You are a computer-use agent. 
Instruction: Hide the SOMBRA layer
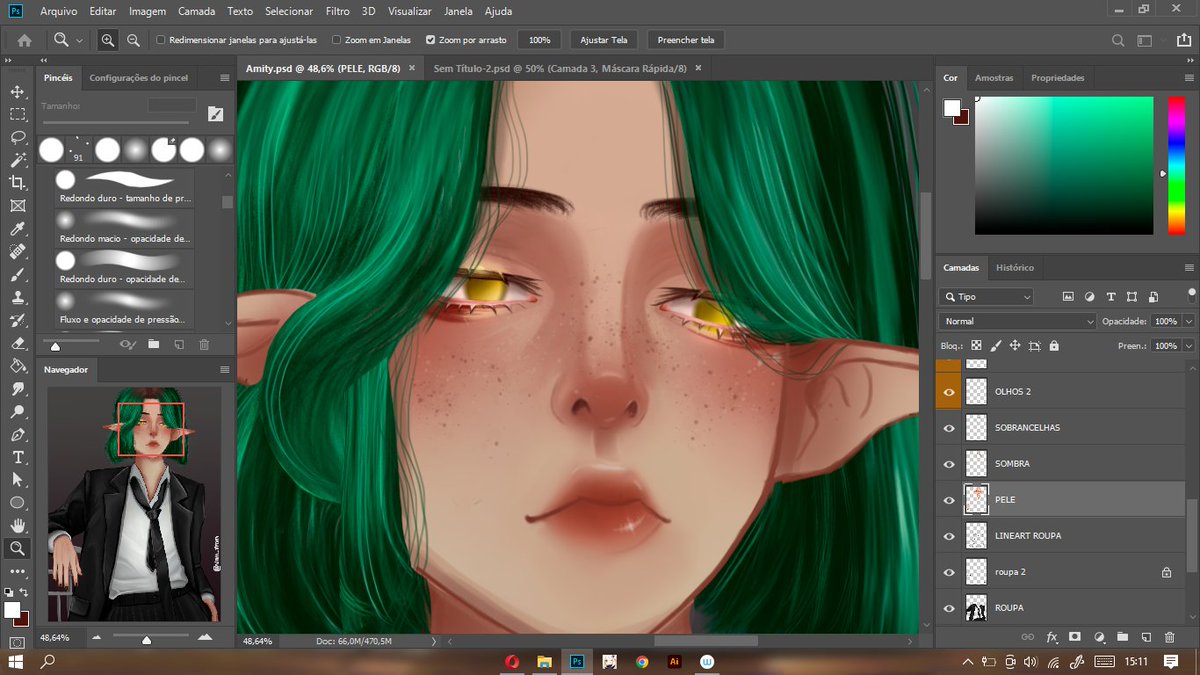click(x=949, y=463)
